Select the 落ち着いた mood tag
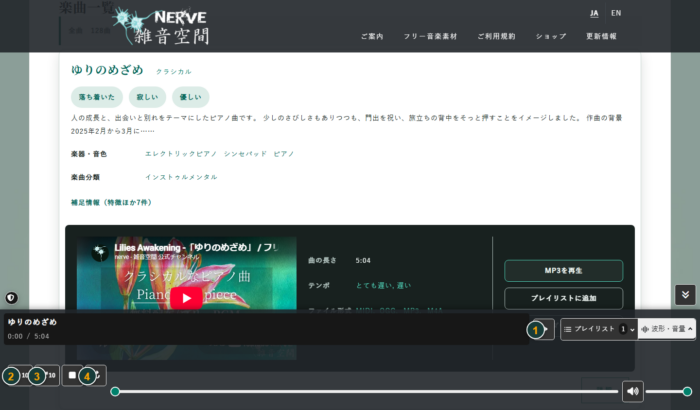 pos(96,97)
